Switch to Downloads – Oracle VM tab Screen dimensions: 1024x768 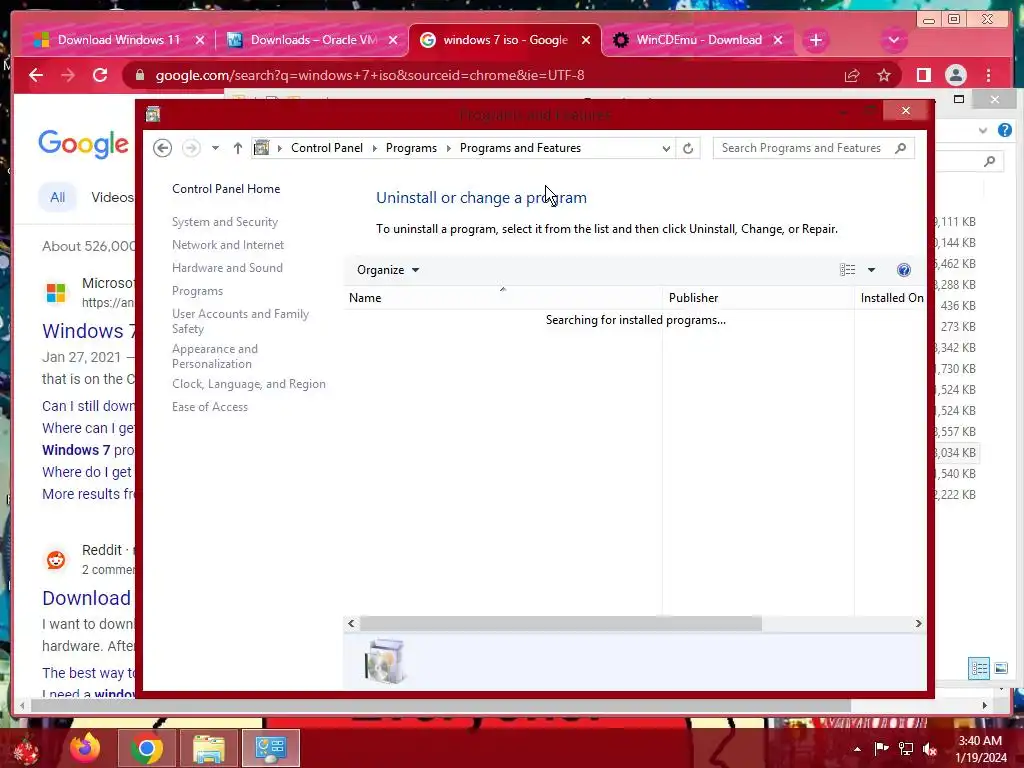313,40
